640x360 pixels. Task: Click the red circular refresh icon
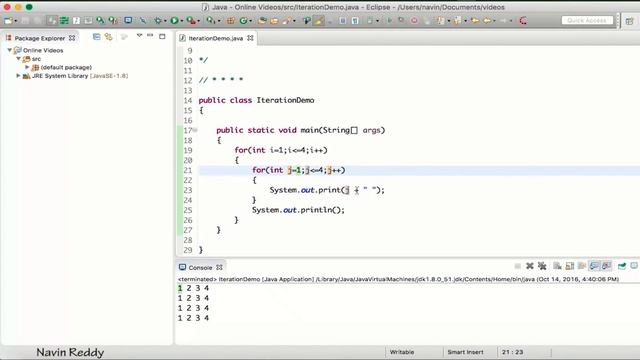[x=523, y=20]
